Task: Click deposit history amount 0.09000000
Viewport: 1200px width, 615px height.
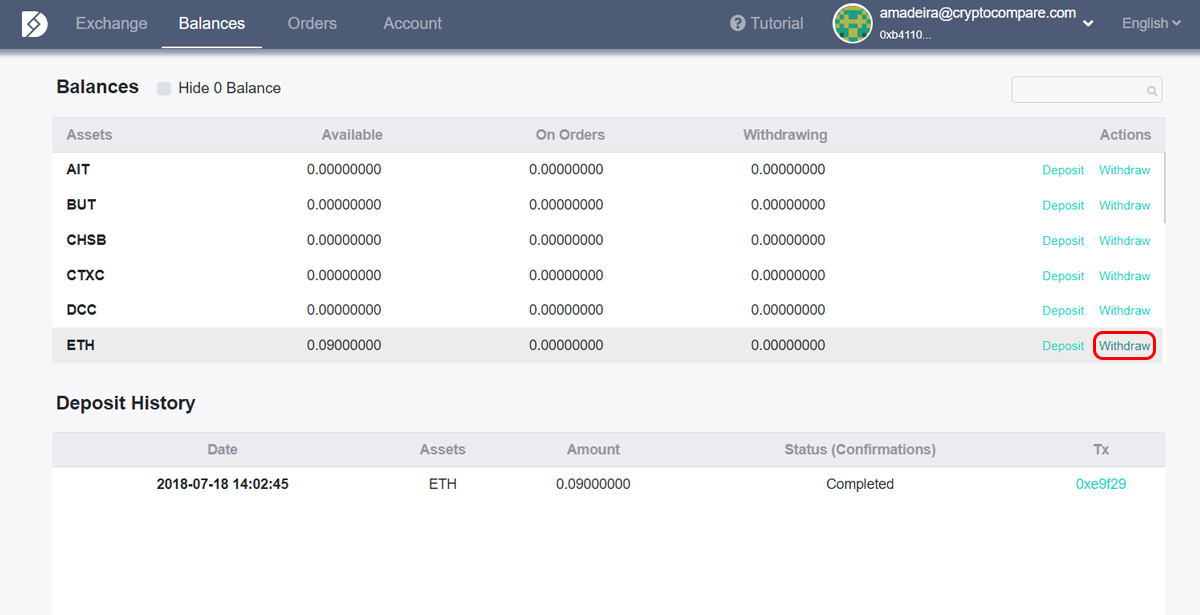Action: point(593,484)
